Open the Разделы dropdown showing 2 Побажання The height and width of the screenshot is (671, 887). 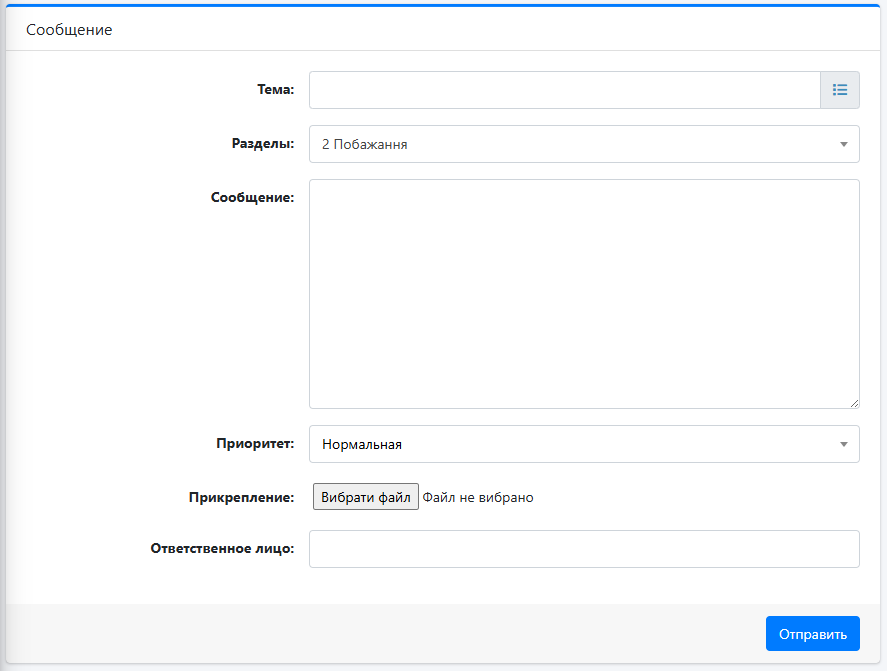584,144
